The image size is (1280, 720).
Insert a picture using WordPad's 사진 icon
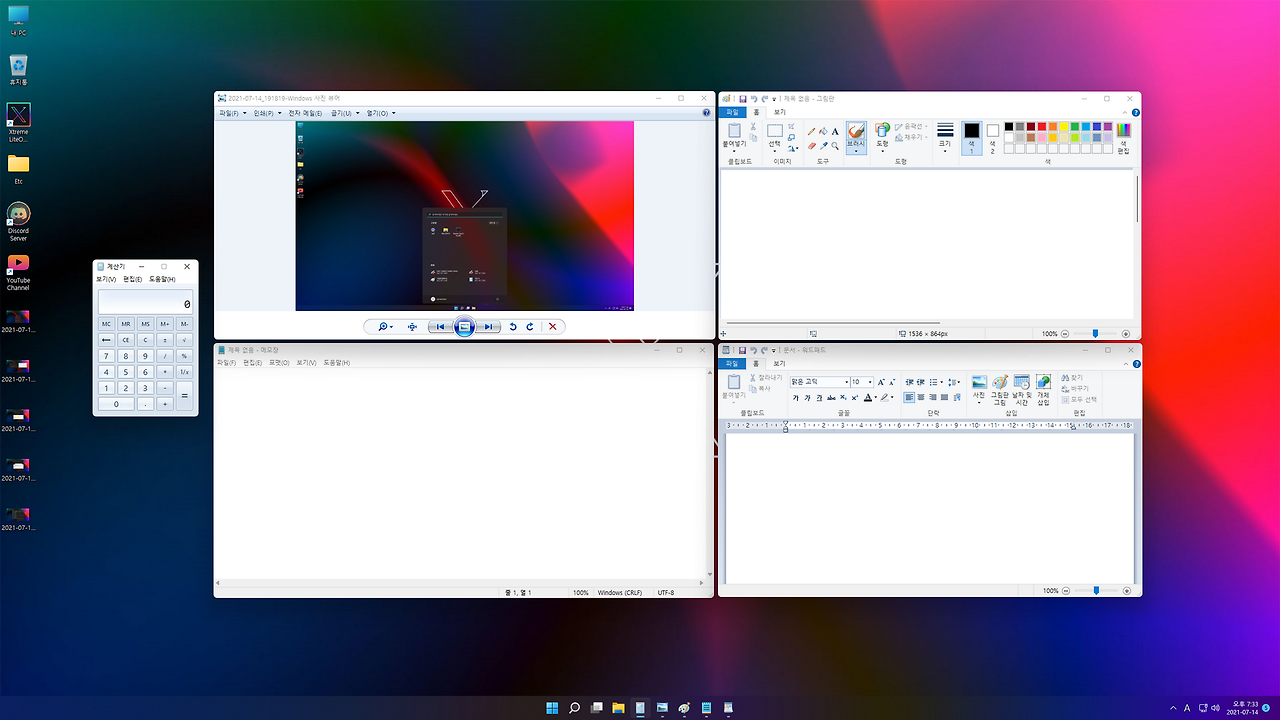click(x=978, y=383)
